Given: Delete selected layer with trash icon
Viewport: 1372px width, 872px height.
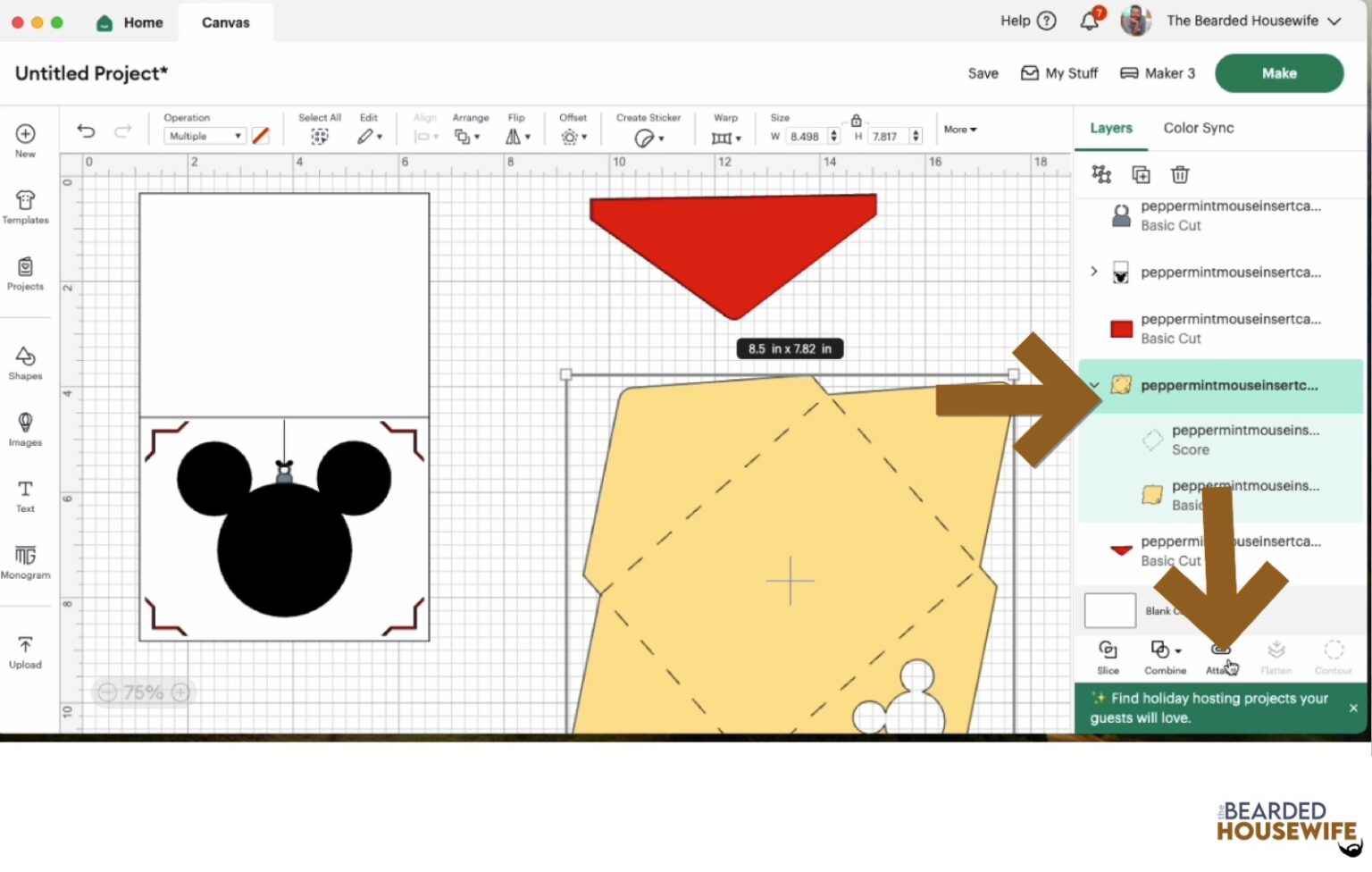Looking at the screenshot, I should pyautogui.click(x=1180, y=175).
